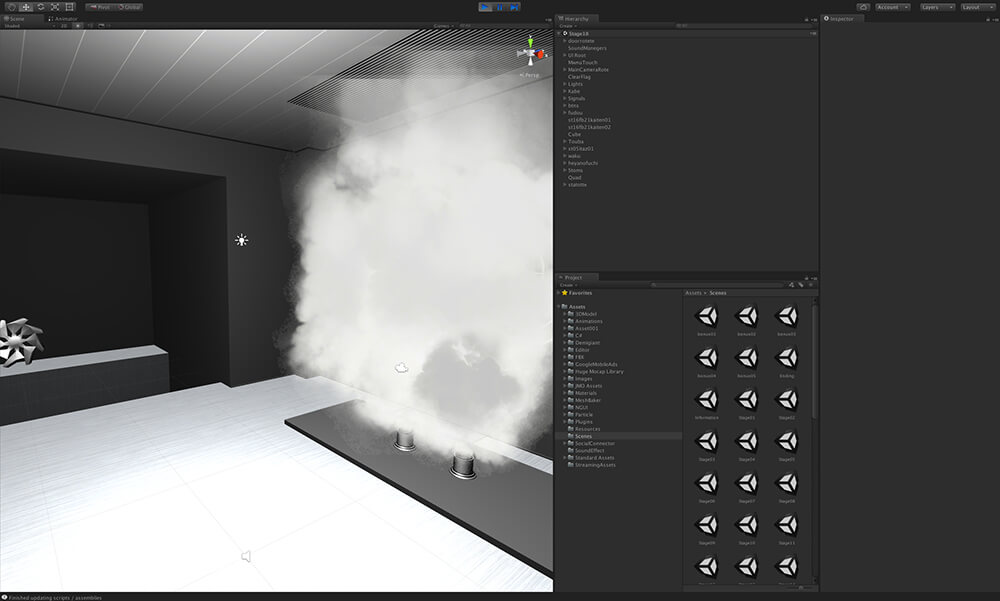Image resolution: width=1000 pixels, height=601 pixels.
Task: Open the Cloud services icon
Action: point(862,7)
